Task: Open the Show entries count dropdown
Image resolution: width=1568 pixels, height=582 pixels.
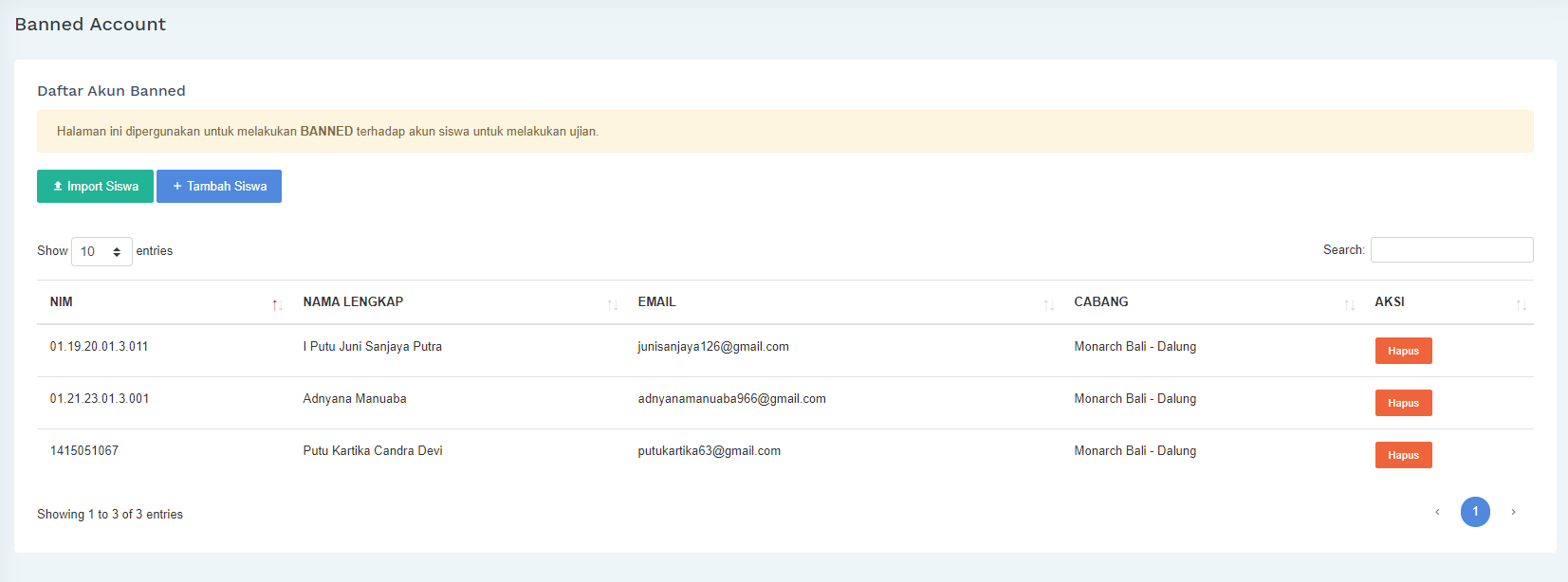Action: [x=101, y=251]
